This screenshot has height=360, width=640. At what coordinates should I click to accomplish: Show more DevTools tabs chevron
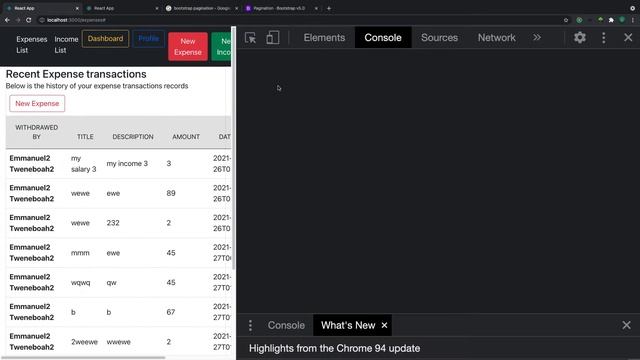537,38
